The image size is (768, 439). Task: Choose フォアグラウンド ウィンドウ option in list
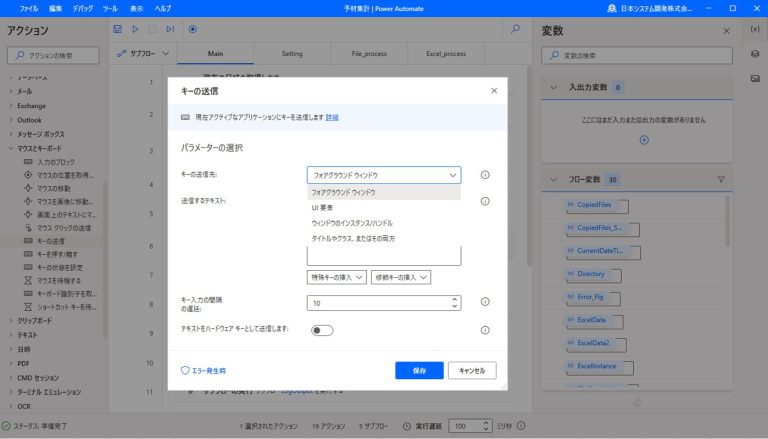384,193
